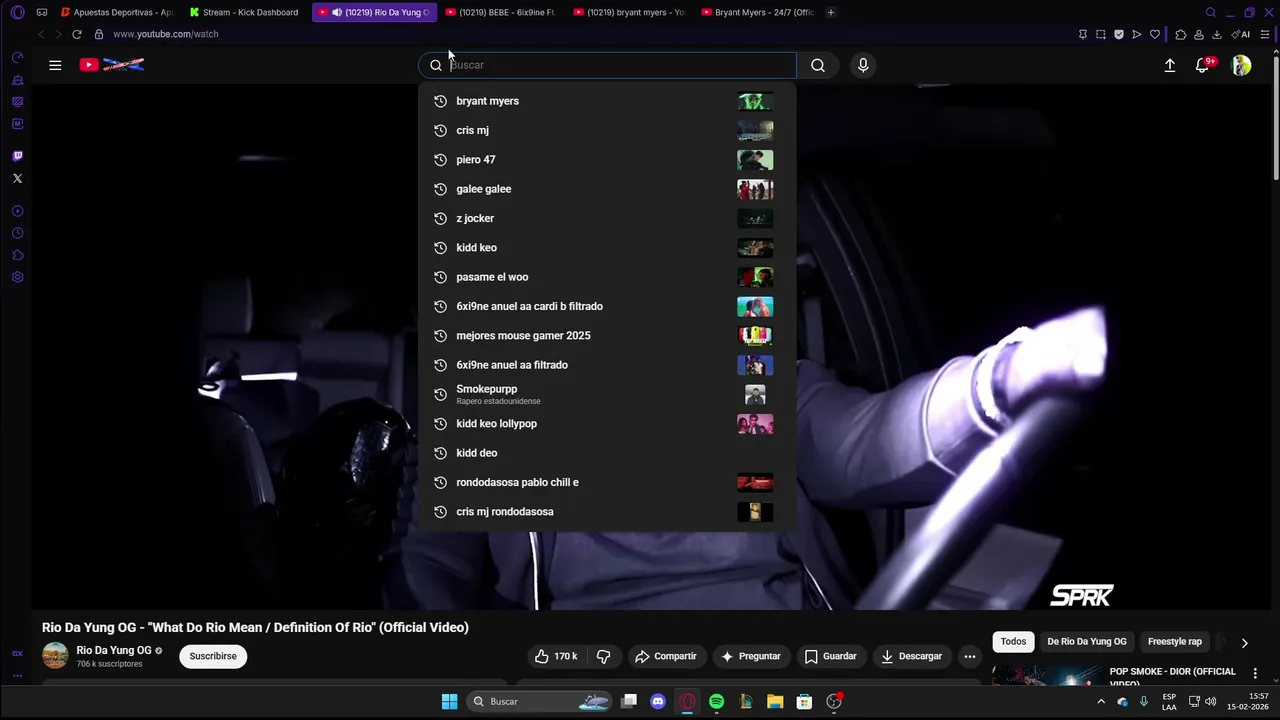Open options for Pop Smoke Dior video
Image resolution: width=1280 pixels, height=720 pixels.
[x=1255, y=674]
